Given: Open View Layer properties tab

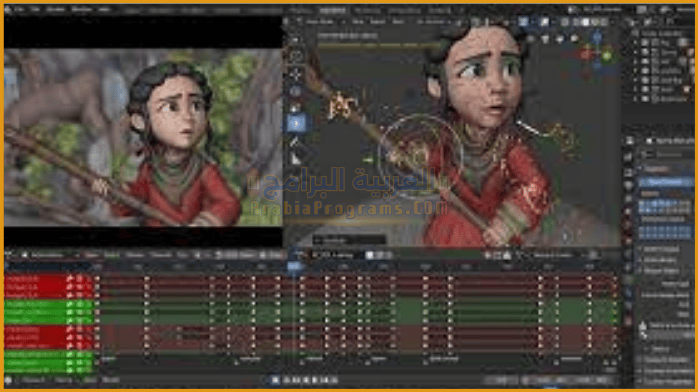Looking at the screenshot, I should pyautogui.click(x=629, y=185).
